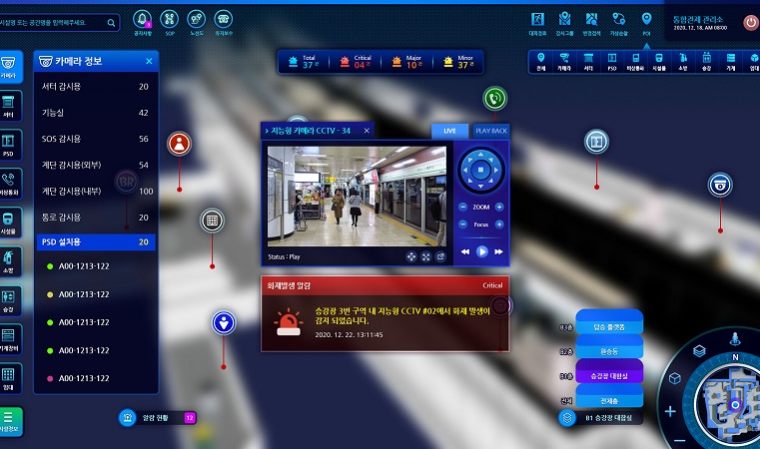The width and height of the screenshot is (760, 449).
Task: Switch to the PLAY BACK tab
Action: [x=490, y=131]
